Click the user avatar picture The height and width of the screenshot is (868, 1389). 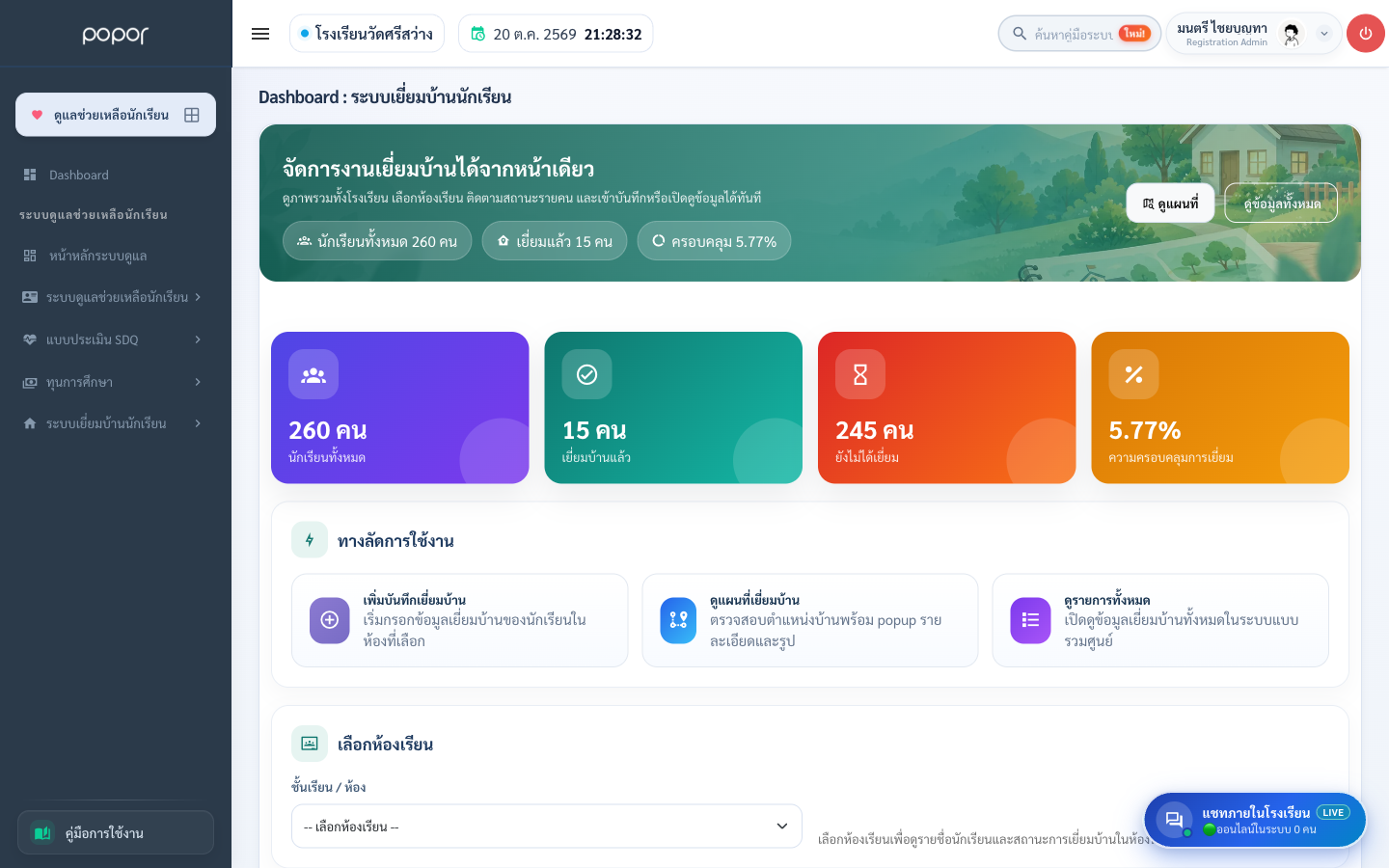pos(1292,34)
